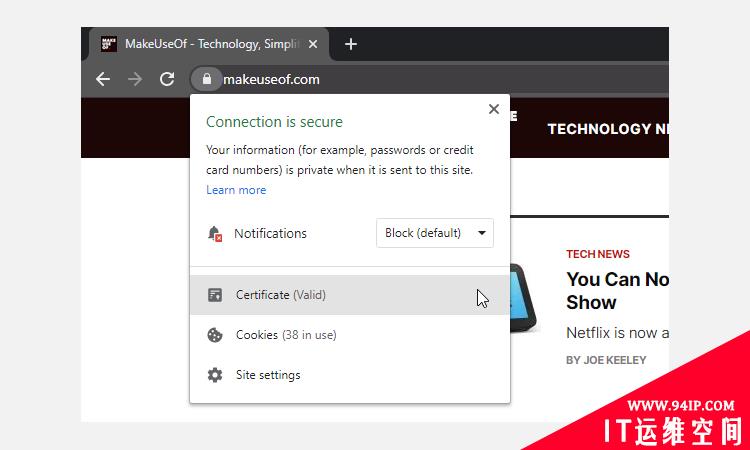
Task: Expand notifications permission dropdown arrow
Action: (482, 233)
